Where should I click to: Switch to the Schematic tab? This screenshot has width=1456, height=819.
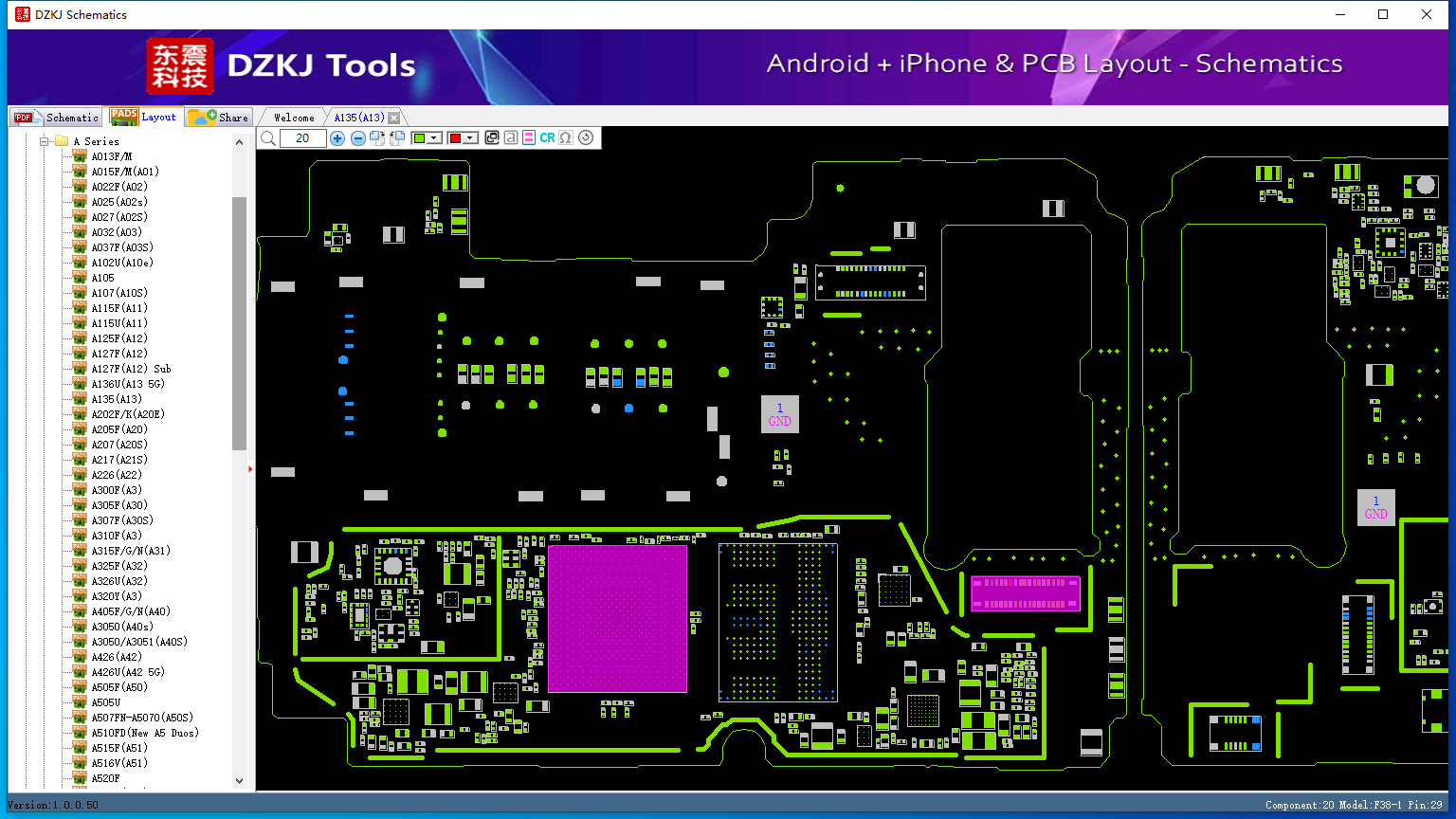click(x=57, y=118)
